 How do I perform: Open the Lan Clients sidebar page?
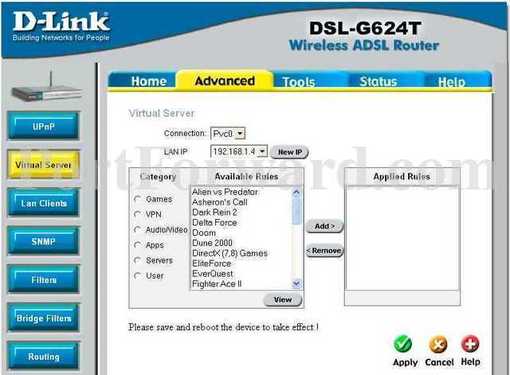point(44,203)
